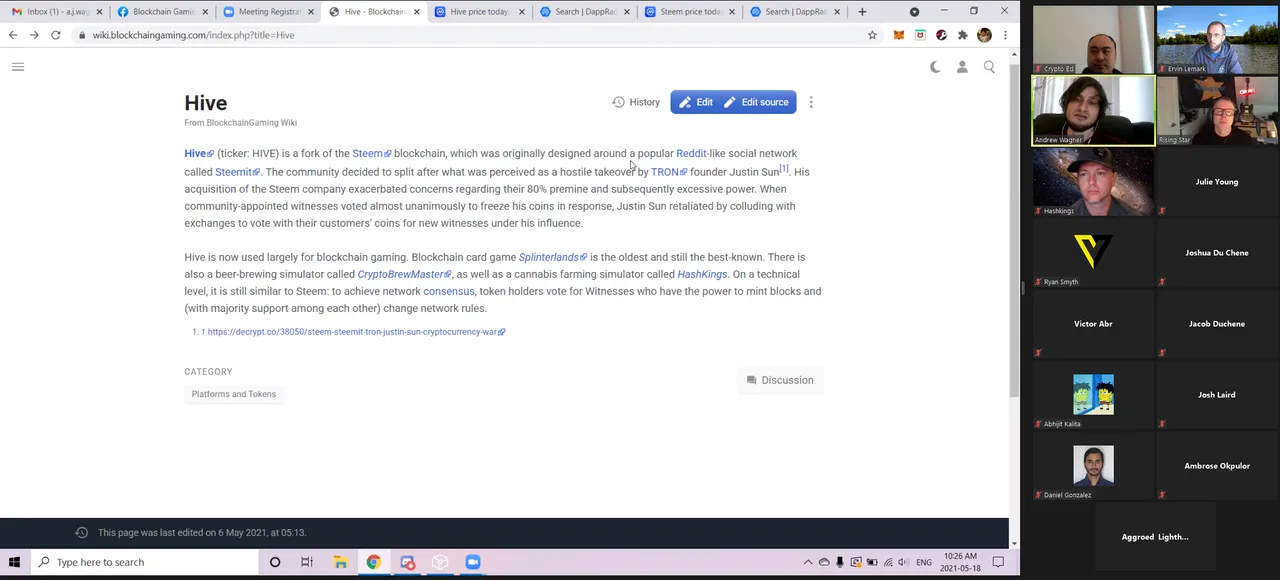Open the Chrome profile avatar
Screen dimensions: 1280x580
click(984, 35)
